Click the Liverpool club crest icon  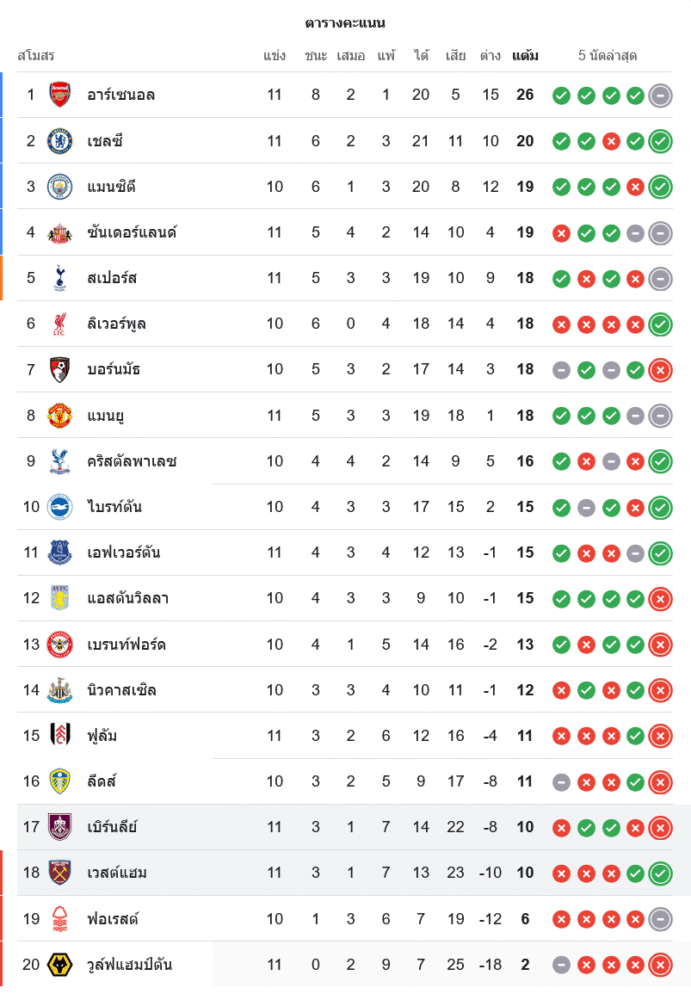(x=60, y=324)
